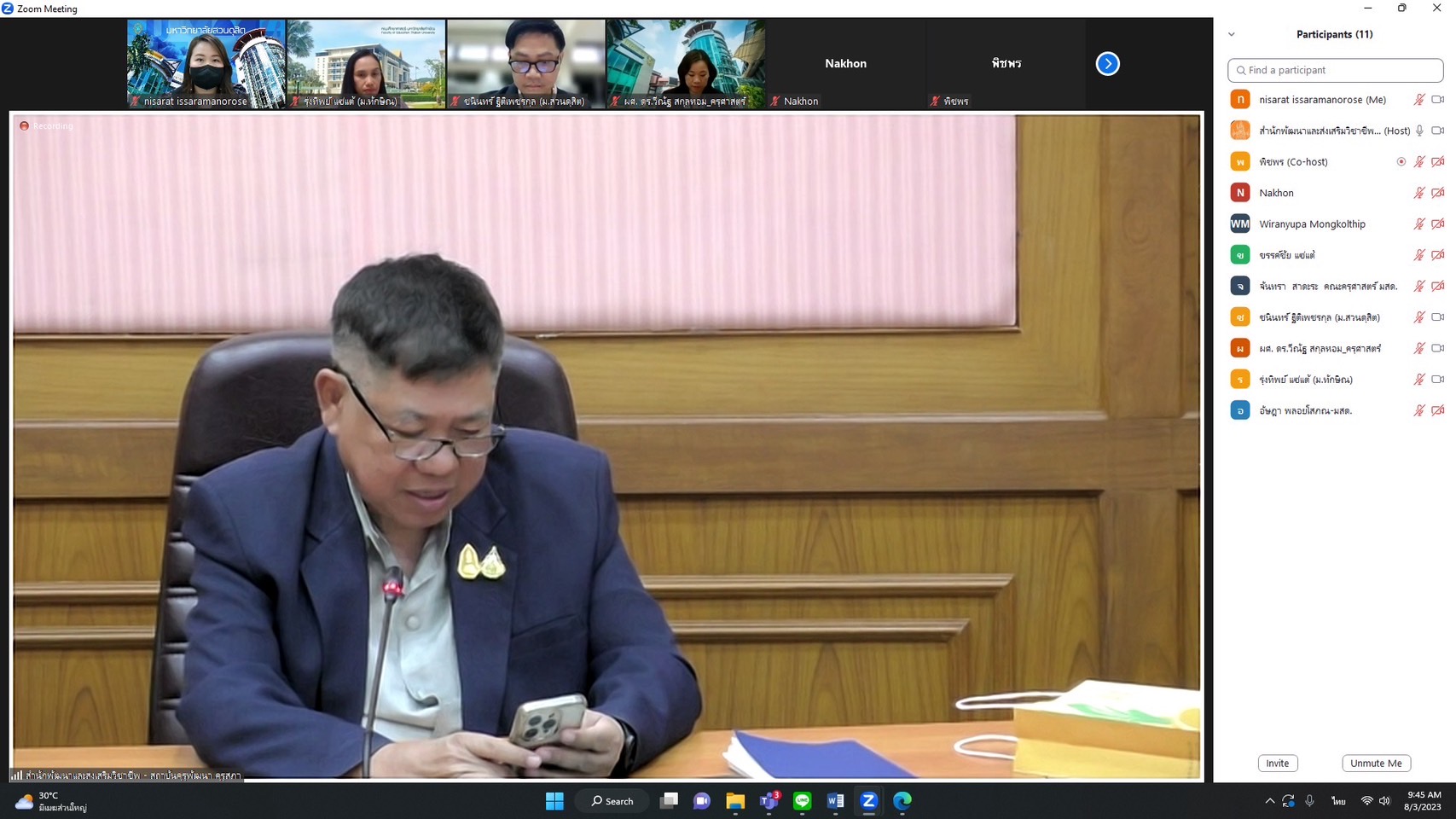Click Nakhon's disabled video icon in list

[1437, 193]
